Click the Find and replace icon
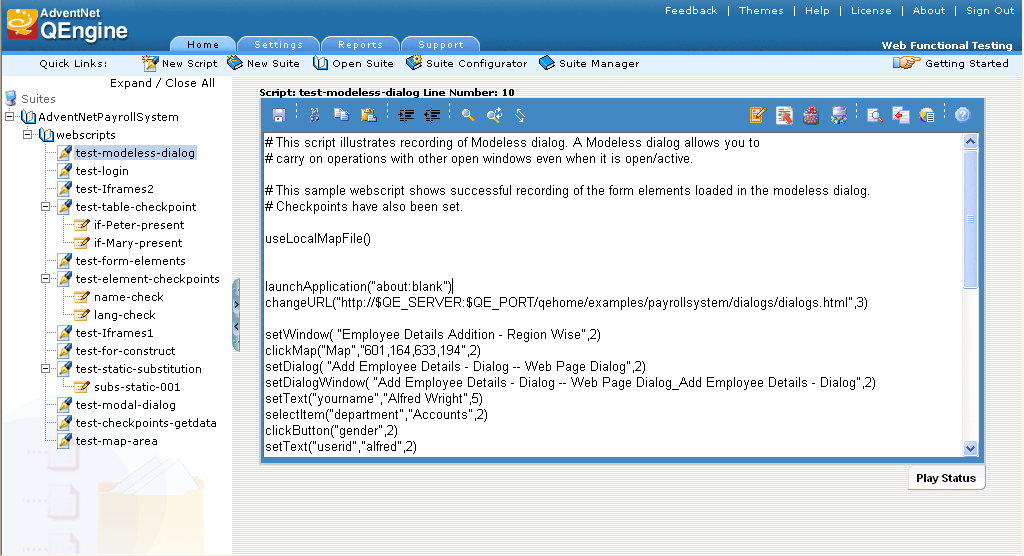 (x=494, y=115)
